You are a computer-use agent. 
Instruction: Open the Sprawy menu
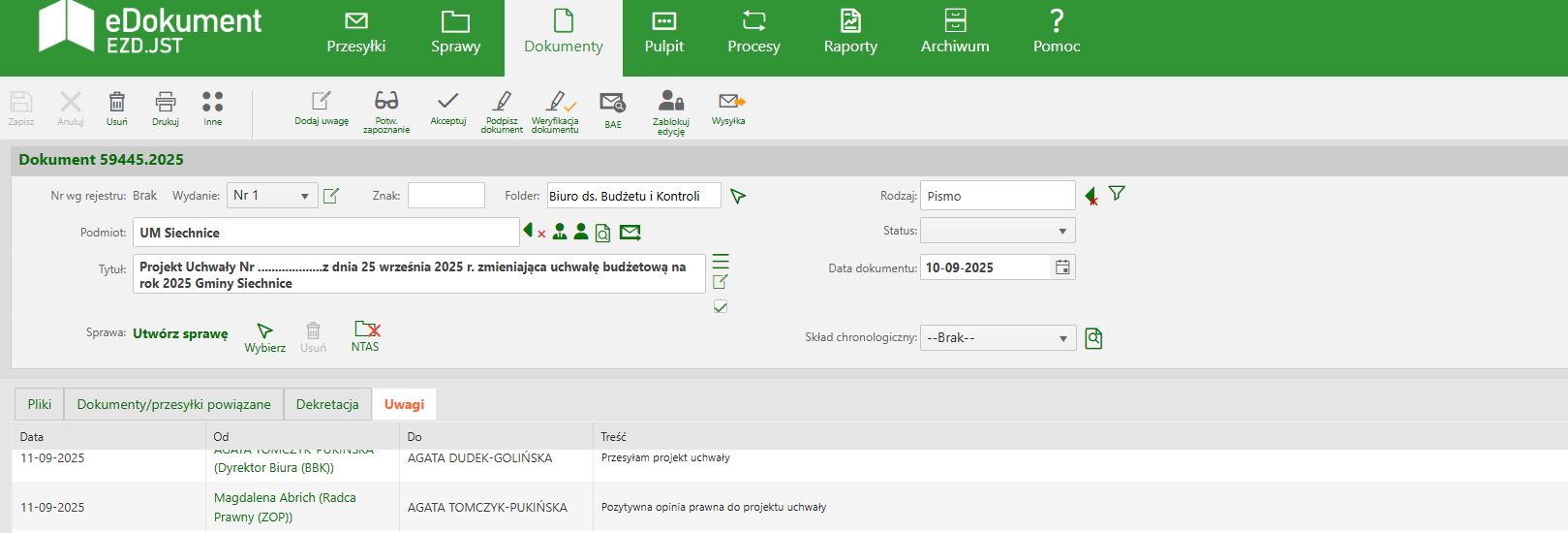click(x=455, y=32)
